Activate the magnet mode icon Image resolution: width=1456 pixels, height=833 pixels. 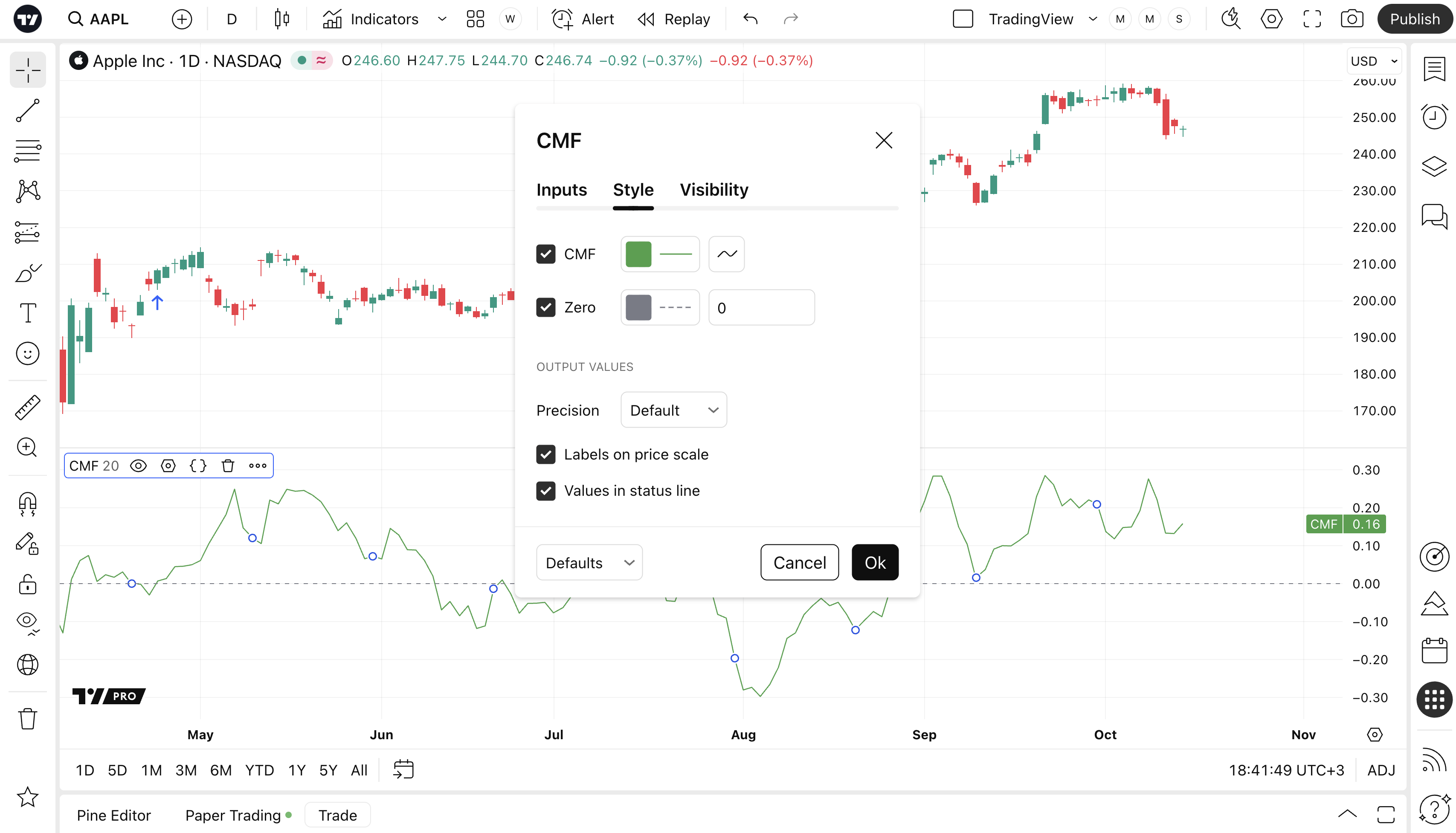27,504
